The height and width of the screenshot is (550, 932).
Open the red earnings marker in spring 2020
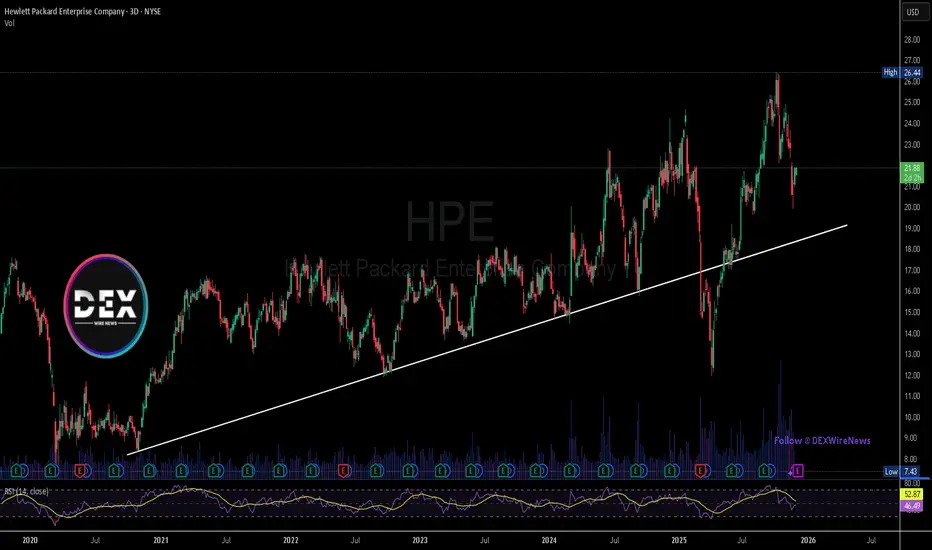tap(80, 471)
